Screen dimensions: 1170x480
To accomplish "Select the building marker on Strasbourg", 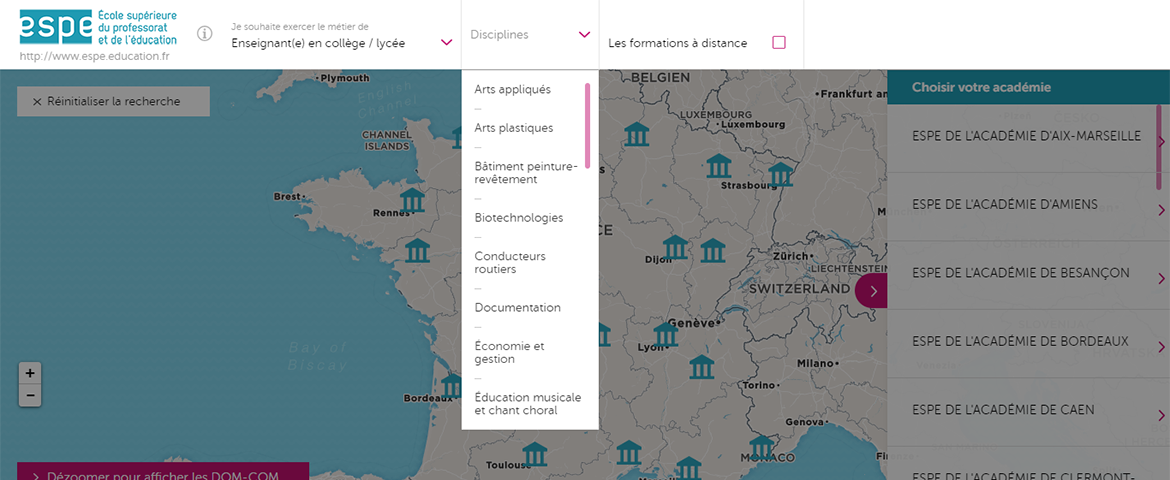I will (780, 174).
